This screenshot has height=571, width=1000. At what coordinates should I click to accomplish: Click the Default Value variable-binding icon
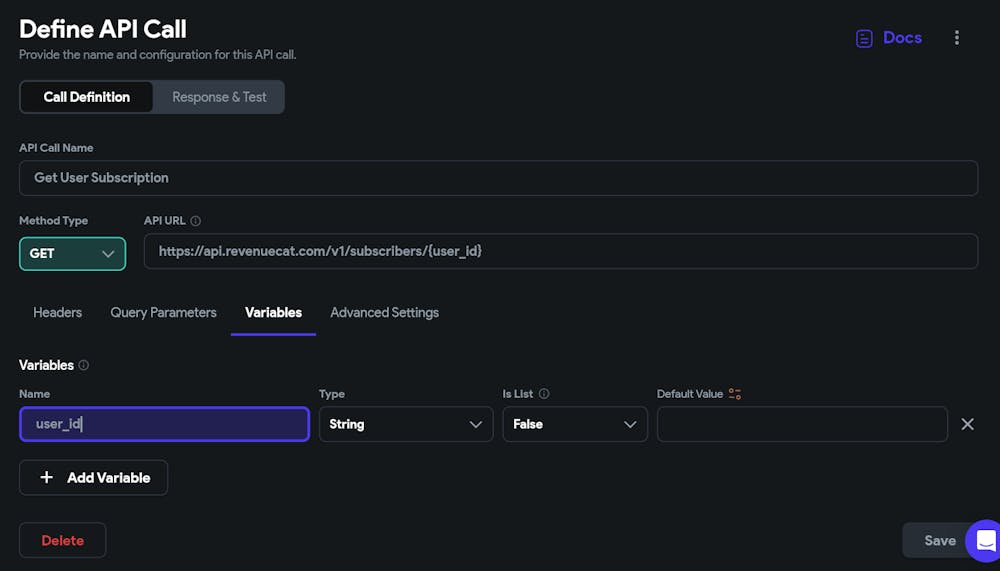(x=735, y=394)
